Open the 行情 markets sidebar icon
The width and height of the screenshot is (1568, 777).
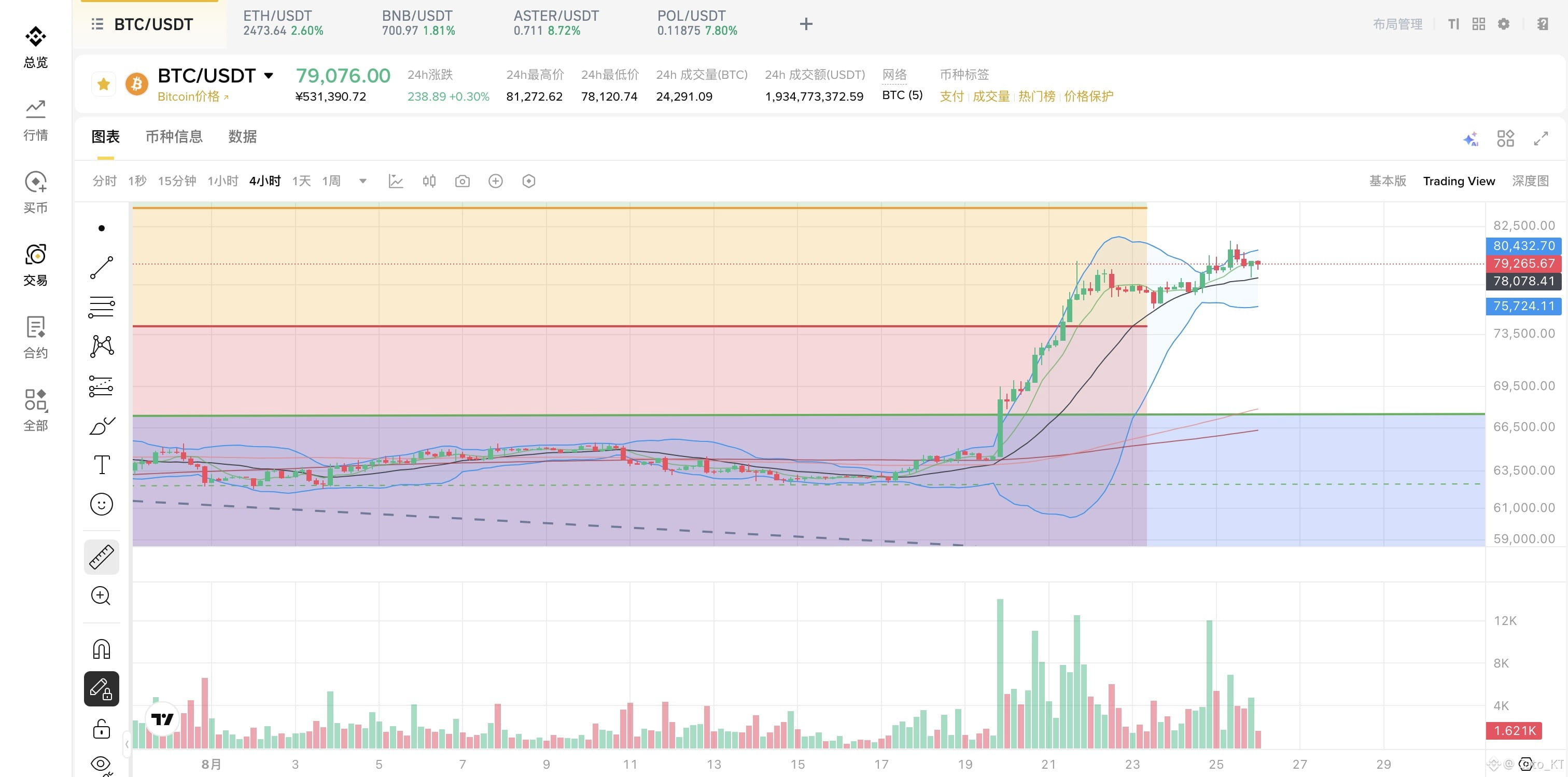tap(35, 120)
